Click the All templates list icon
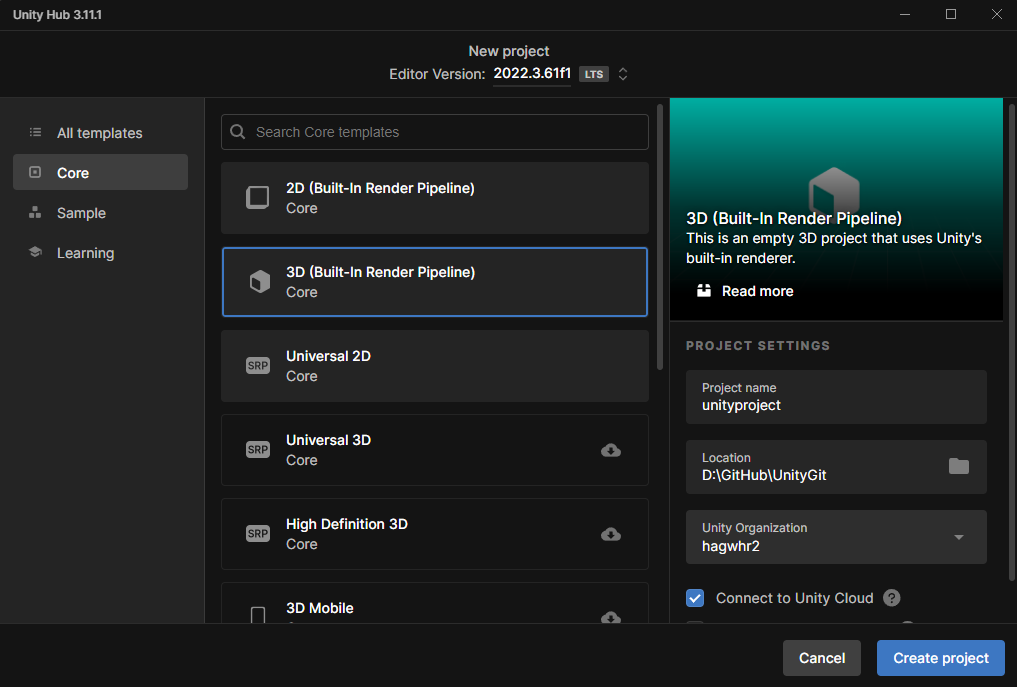Viewport: 1017px width, 687px height. coord(35,132)
